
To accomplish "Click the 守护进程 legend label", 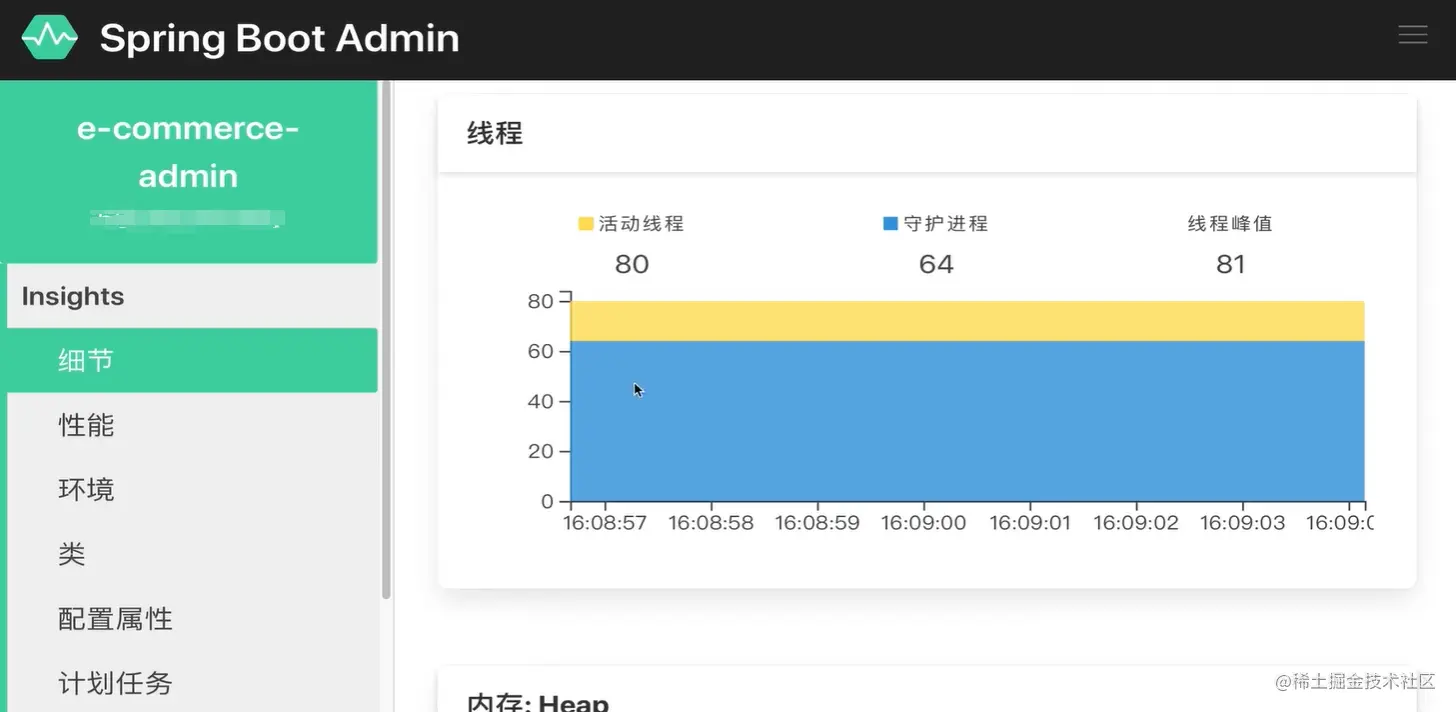I will coord(946,223).
